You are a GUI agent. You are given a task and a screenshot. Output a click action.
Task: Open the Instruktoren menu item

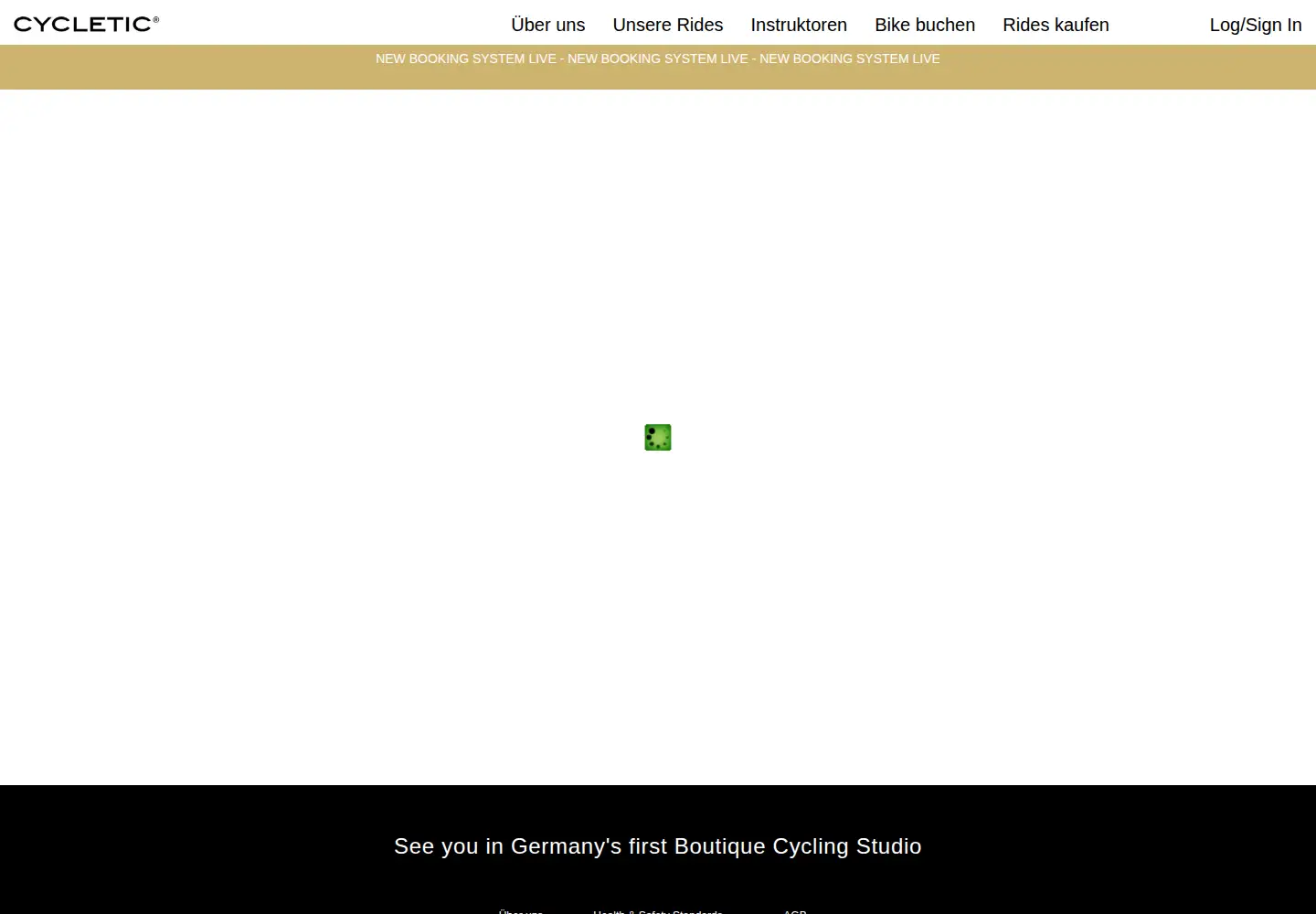point(799,25)
